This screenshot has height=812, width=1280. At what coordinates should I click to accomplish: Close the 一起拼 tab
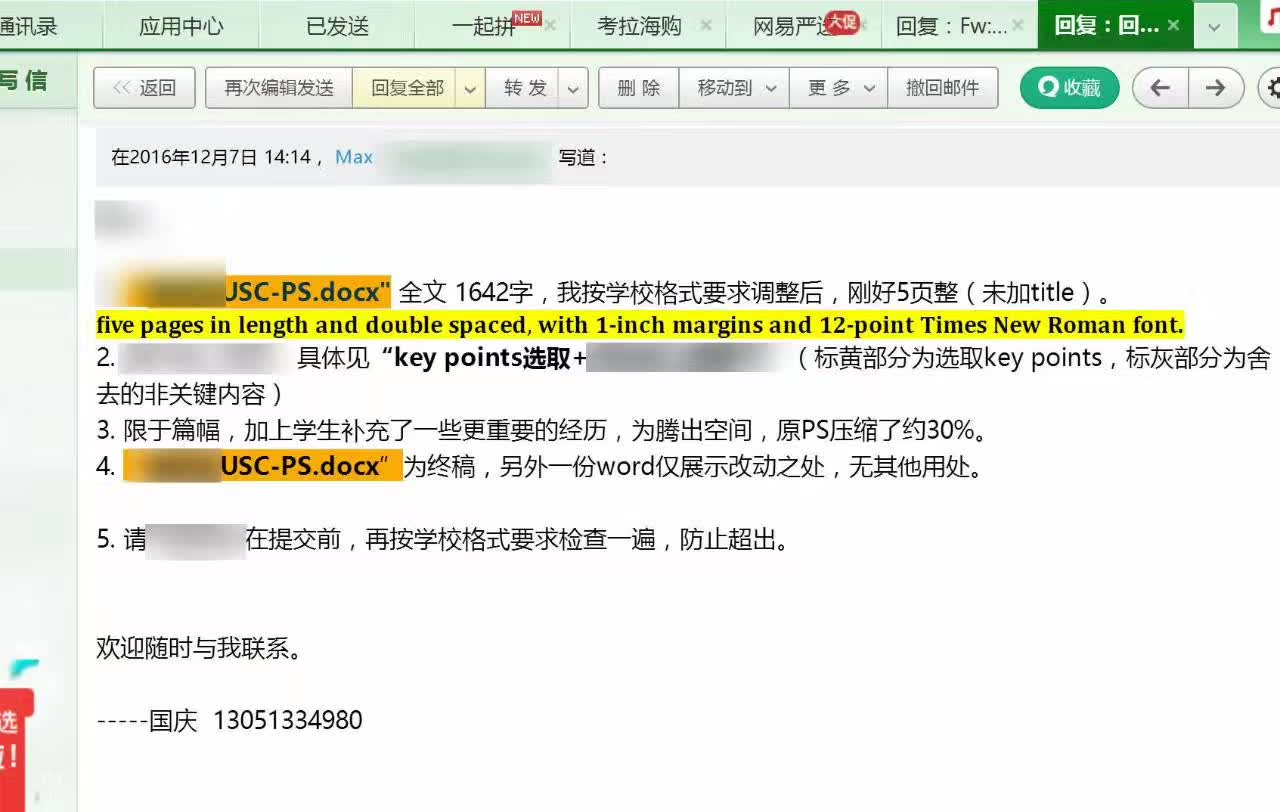click(x=550, y=25)
